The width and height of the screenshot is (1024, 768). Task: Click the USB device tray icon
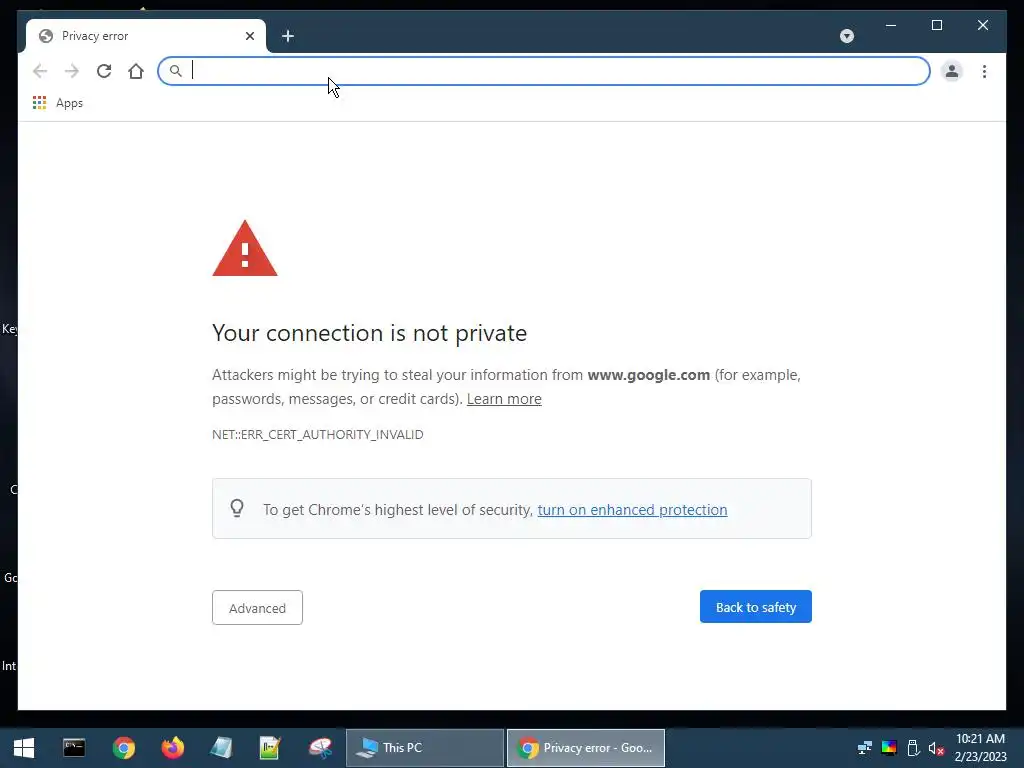(913, 748)
